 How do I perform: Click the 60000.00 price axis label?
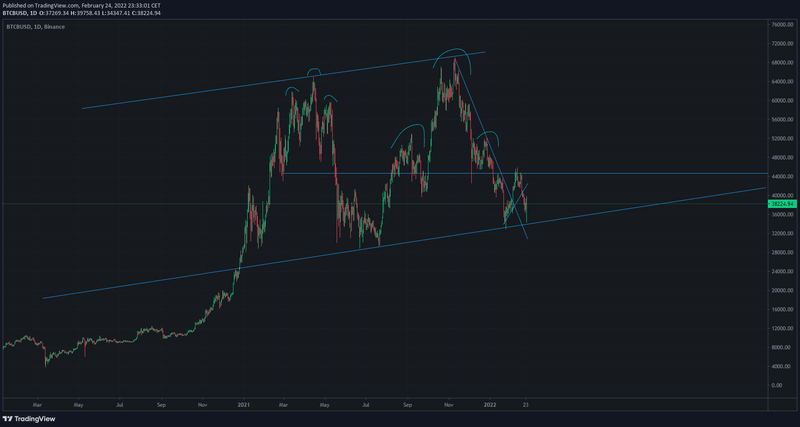pyautogui.click(x=781, y=101)
